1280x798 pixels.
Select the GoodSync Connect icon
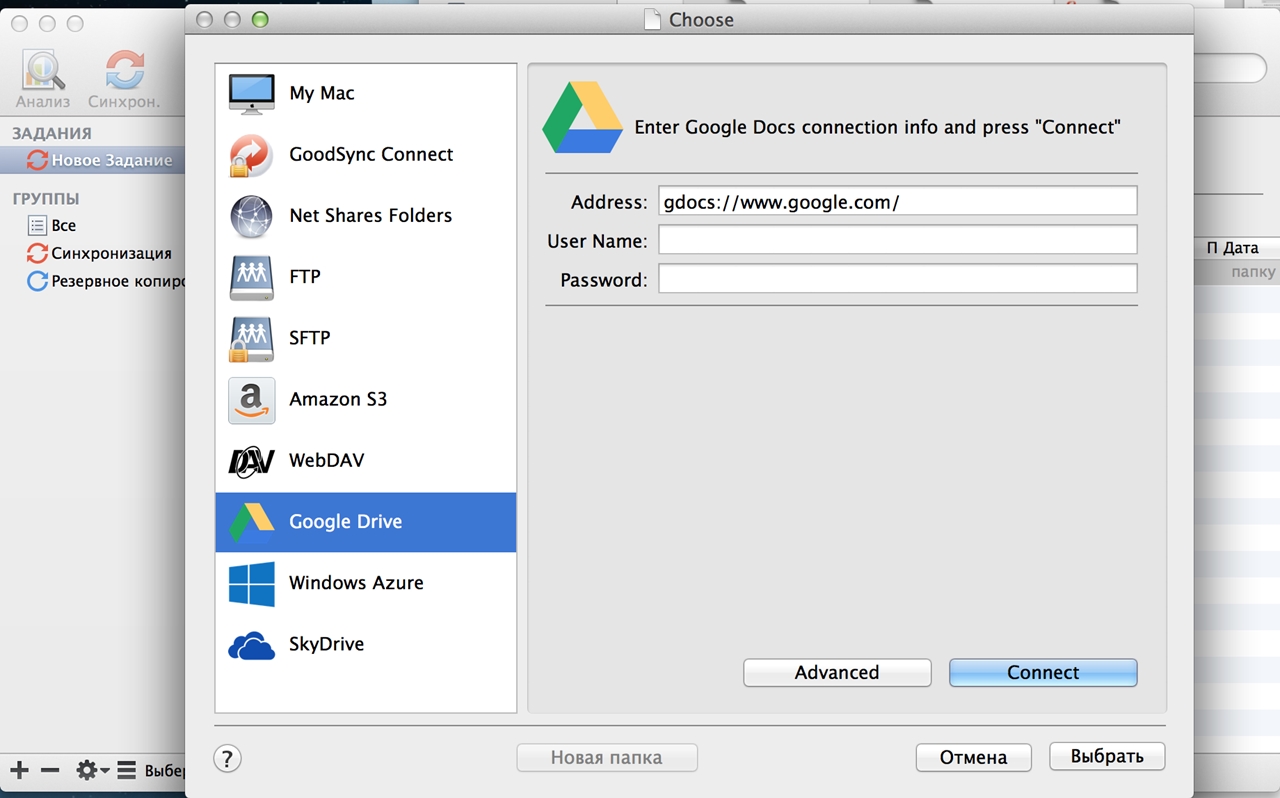(x=251, y=155)
